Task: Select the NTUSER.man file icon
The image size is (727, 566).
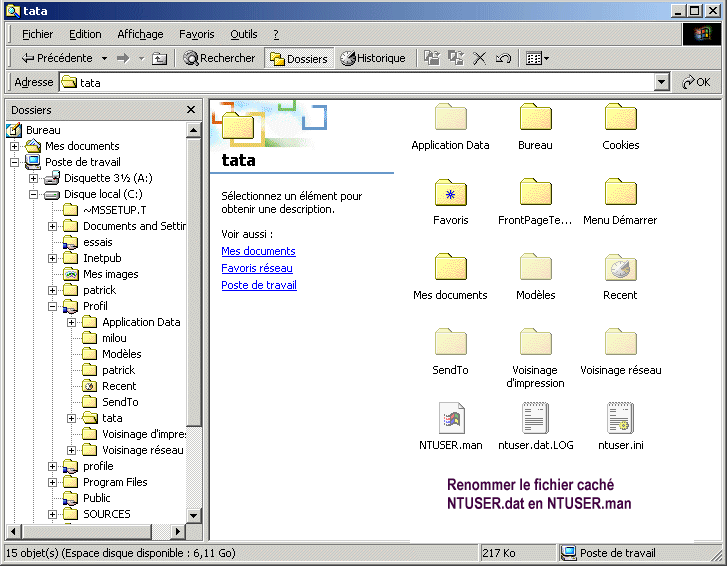Action: [450, 418]
